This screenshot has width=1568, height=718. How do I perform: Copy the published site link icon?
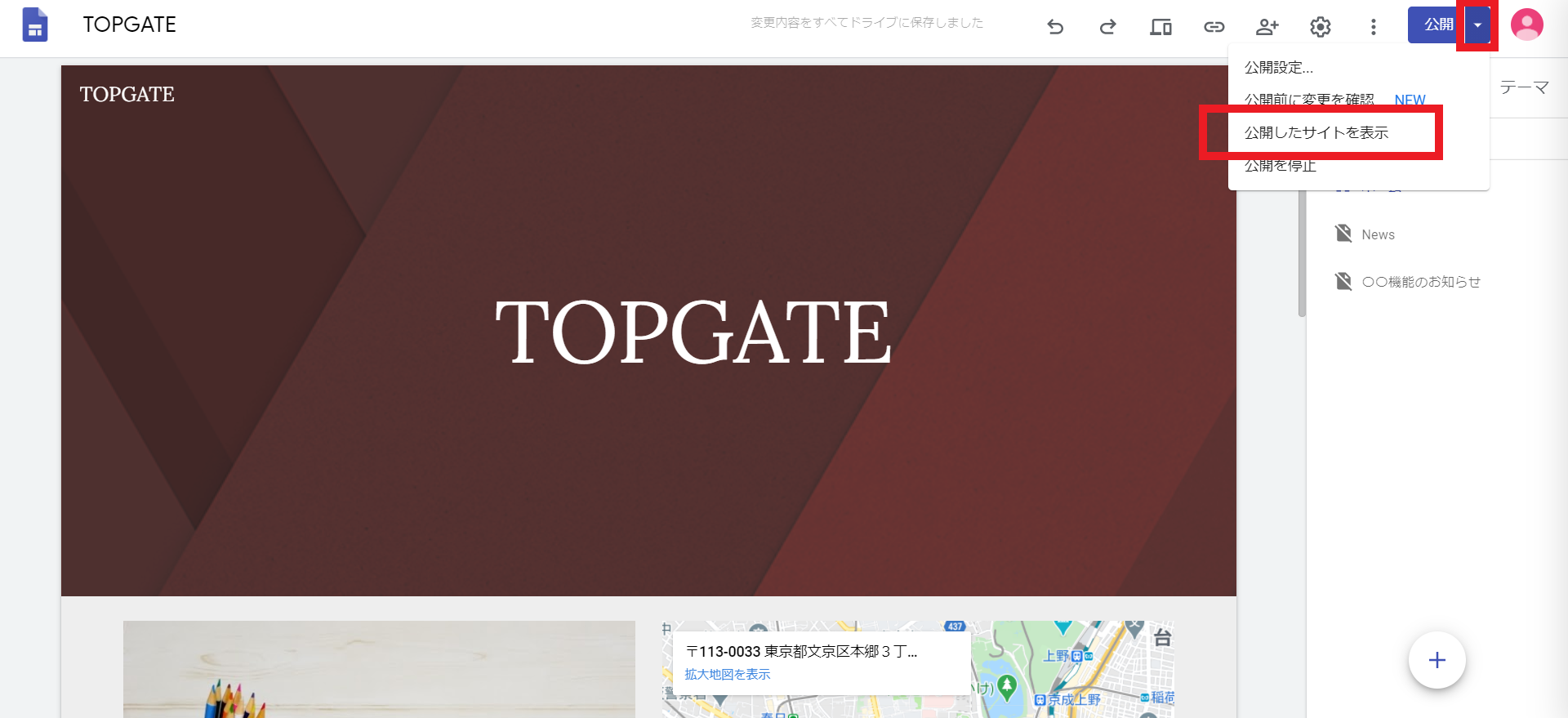(1214, 27)
